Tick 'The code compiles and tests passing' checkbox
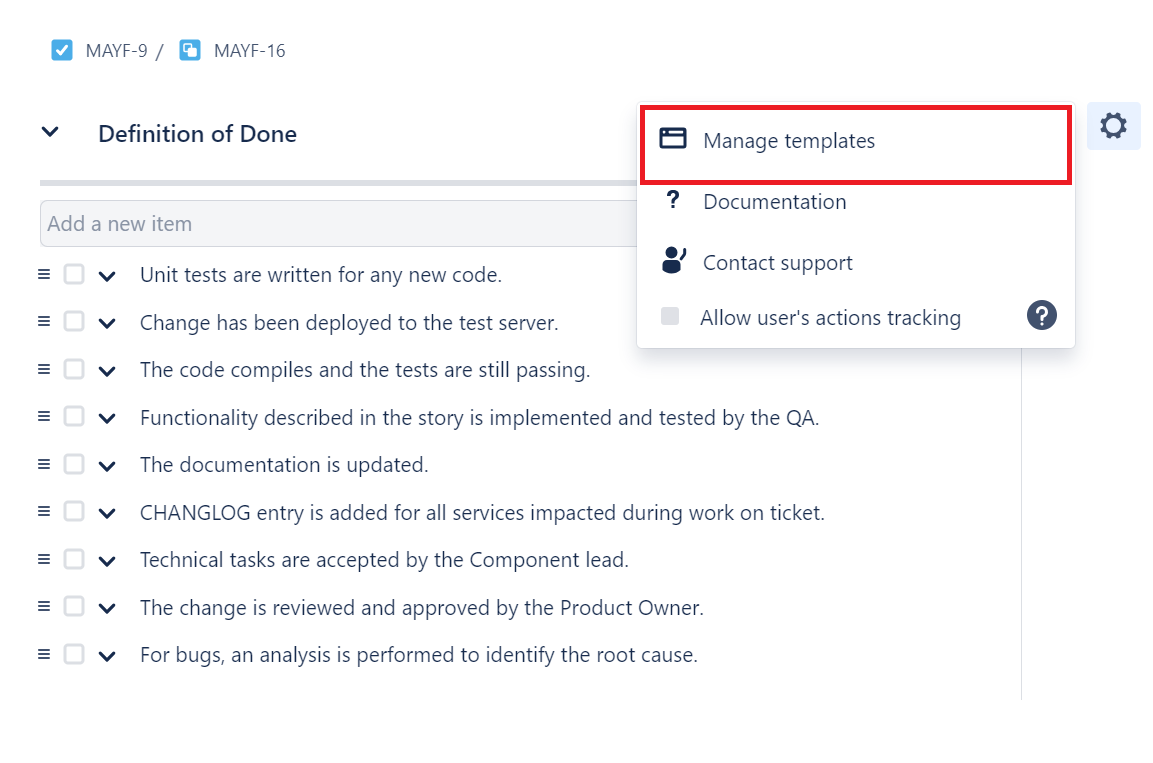This screenshot has width=1153, height=763. (74, 369)
